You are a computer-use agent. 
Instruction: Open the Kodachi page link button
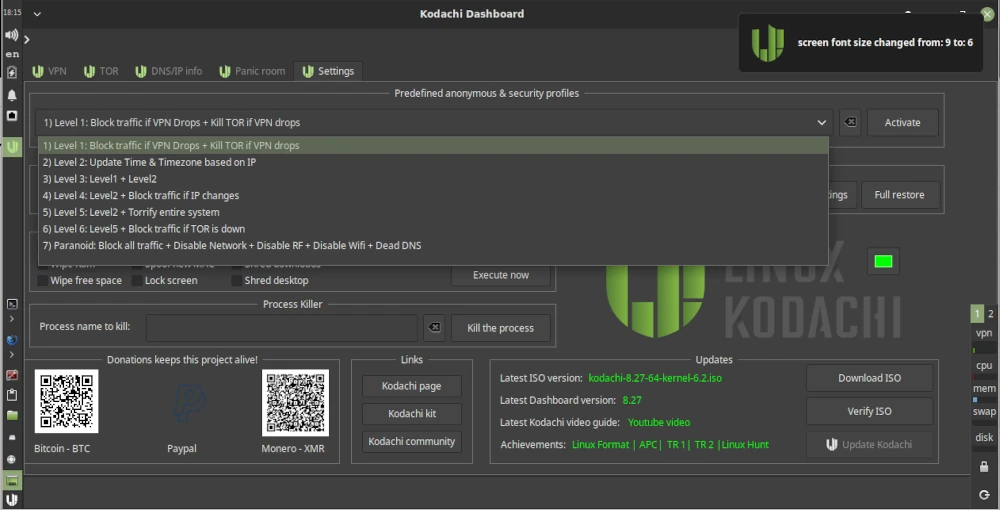(411, 386)
